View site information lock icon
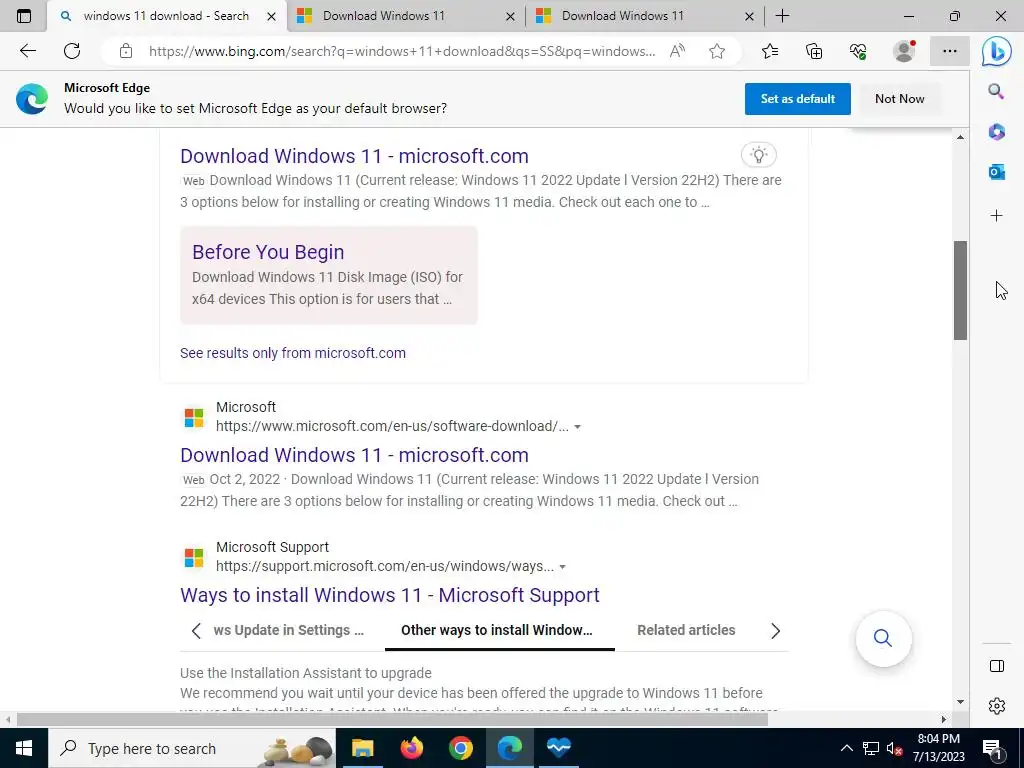 coord(126,51)
